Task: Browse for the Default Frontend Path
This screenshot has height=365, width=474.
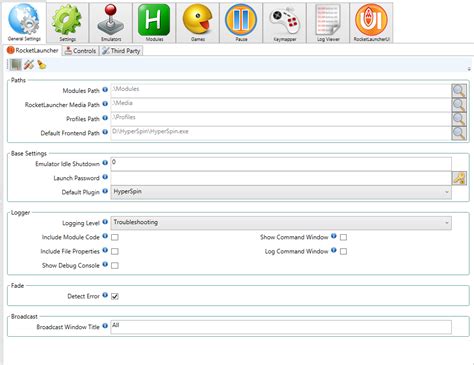Action: tap(459, 133)
